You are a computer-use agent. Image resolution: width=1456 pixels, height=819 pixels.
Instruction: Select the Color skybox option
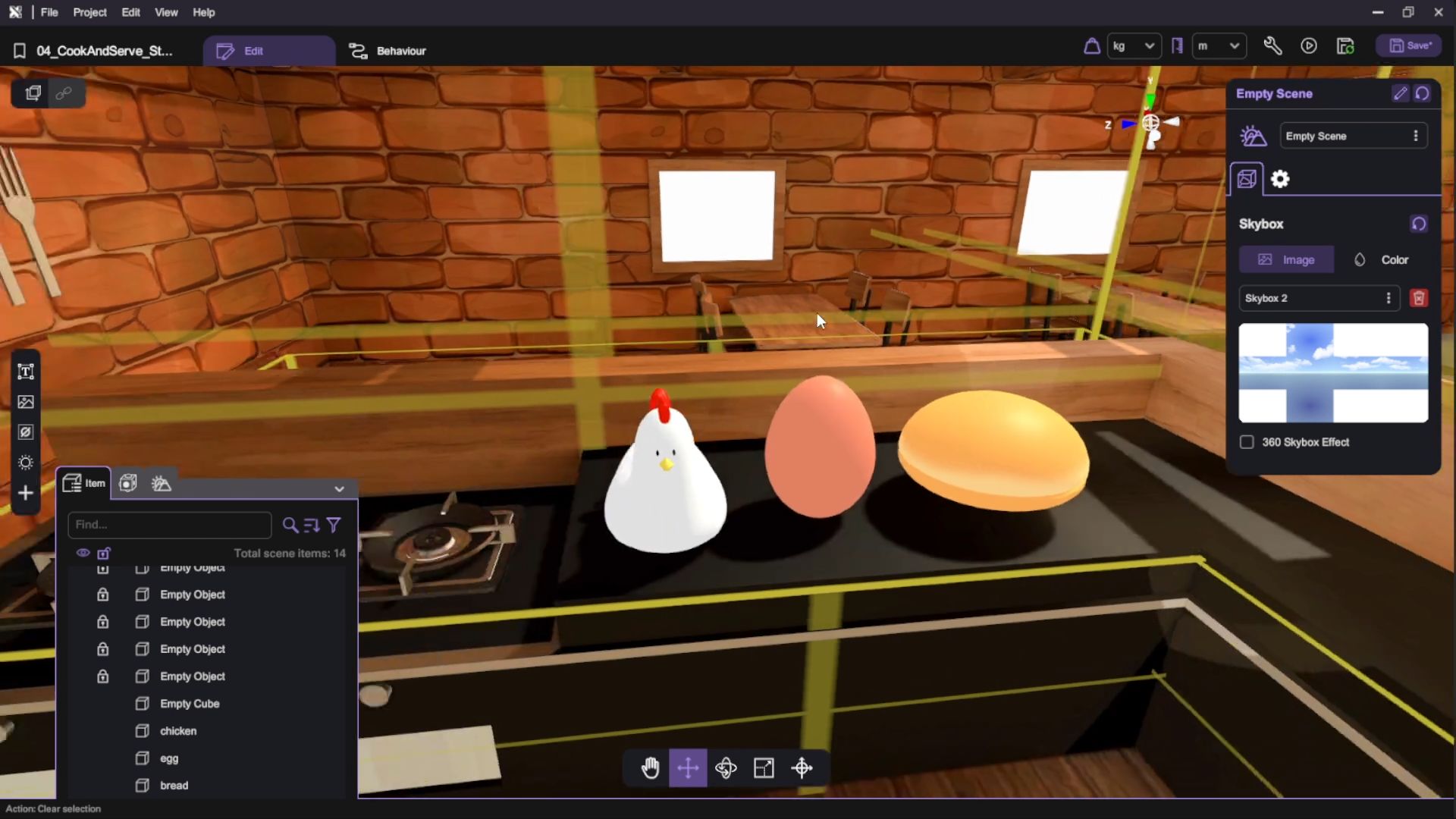click(1381, 259)
